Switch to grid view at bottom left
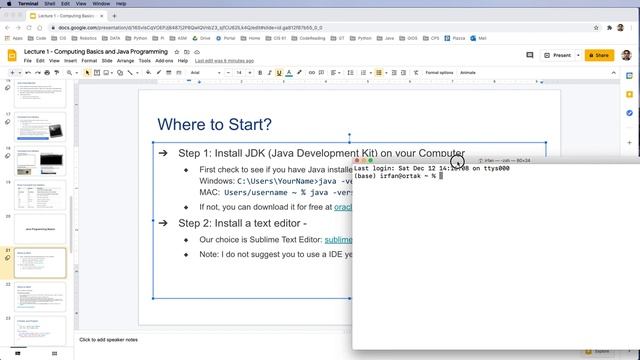The width and height of the screenshot is (640, 360). pos(54,353)
